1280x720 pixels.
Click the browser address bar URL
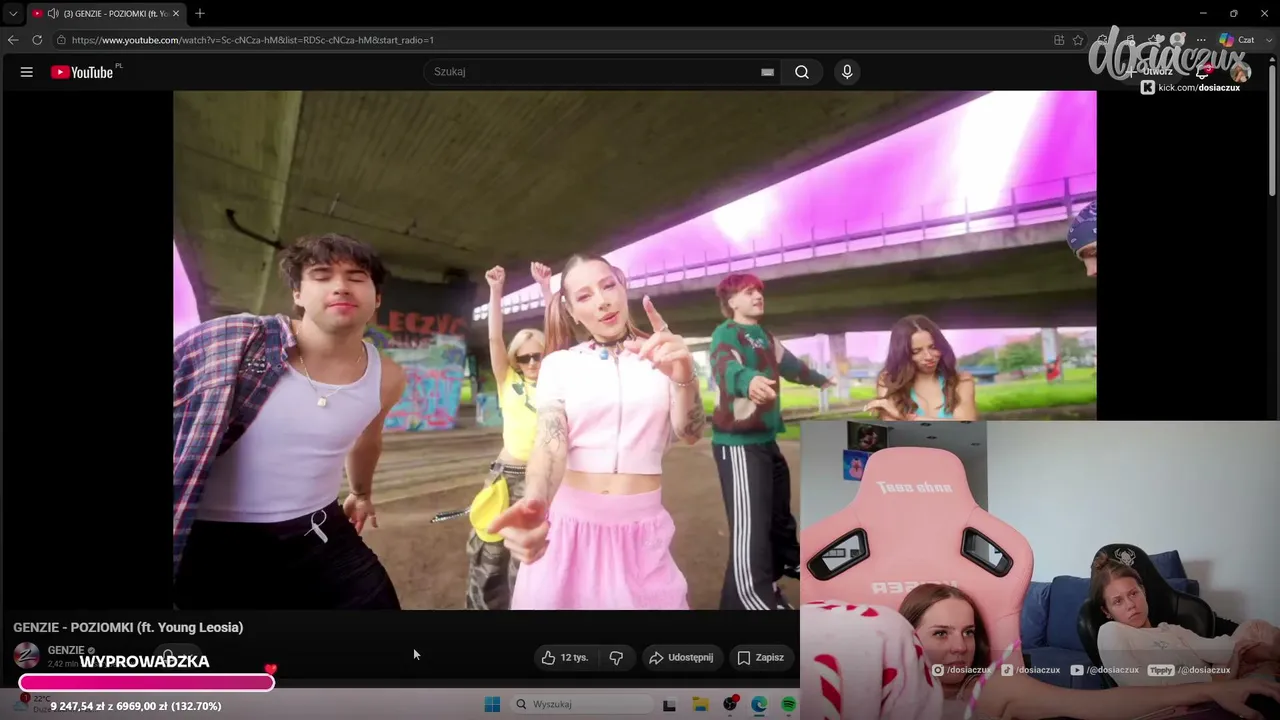pos(253,40)
